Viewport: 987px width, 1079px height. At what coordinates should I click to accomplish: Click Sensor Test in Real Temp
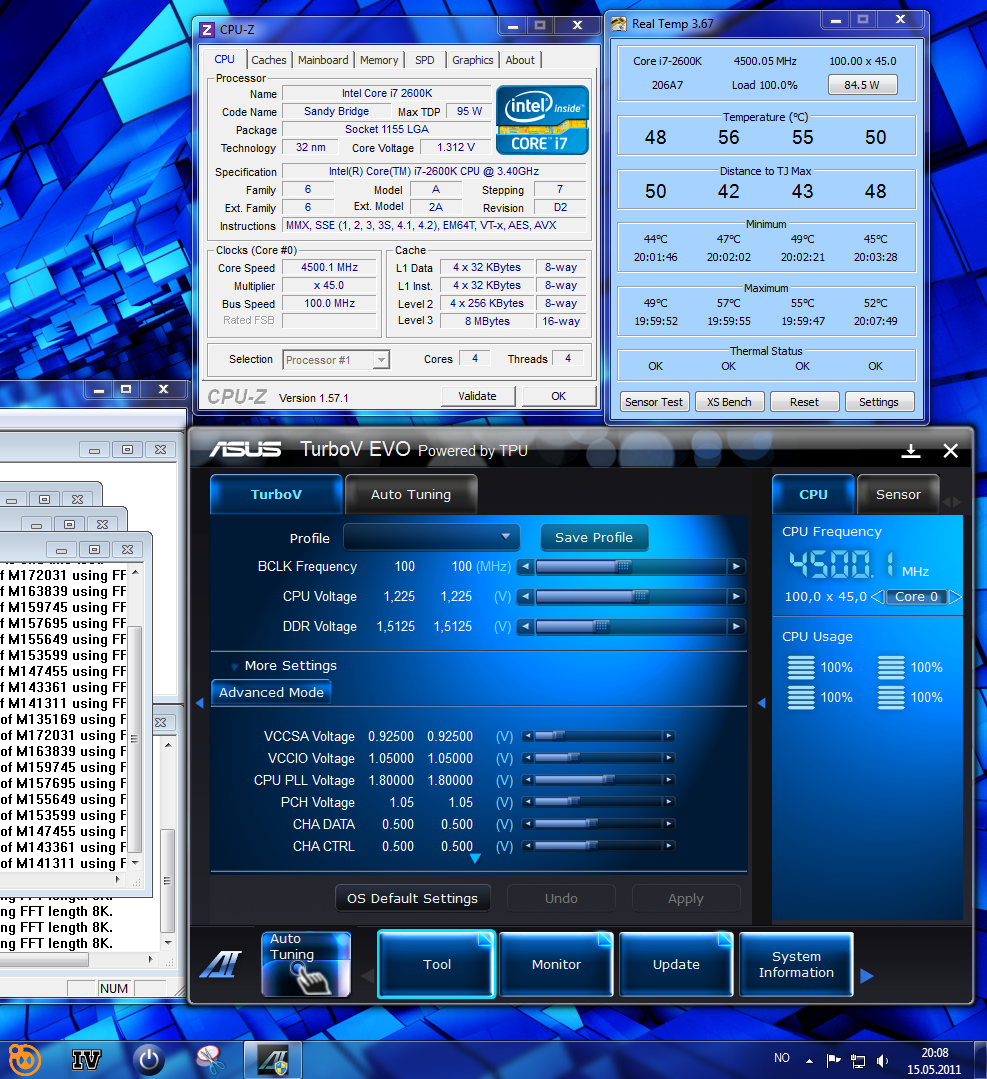click(x=654, y=402)
